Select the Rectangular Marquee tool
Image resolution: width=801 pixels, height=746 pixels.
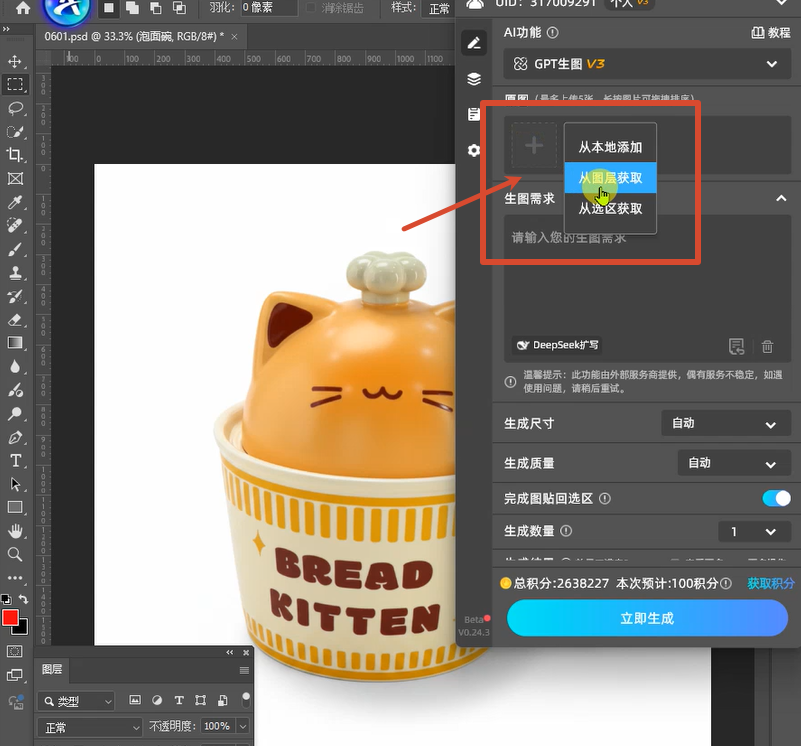tap(15, 84)
